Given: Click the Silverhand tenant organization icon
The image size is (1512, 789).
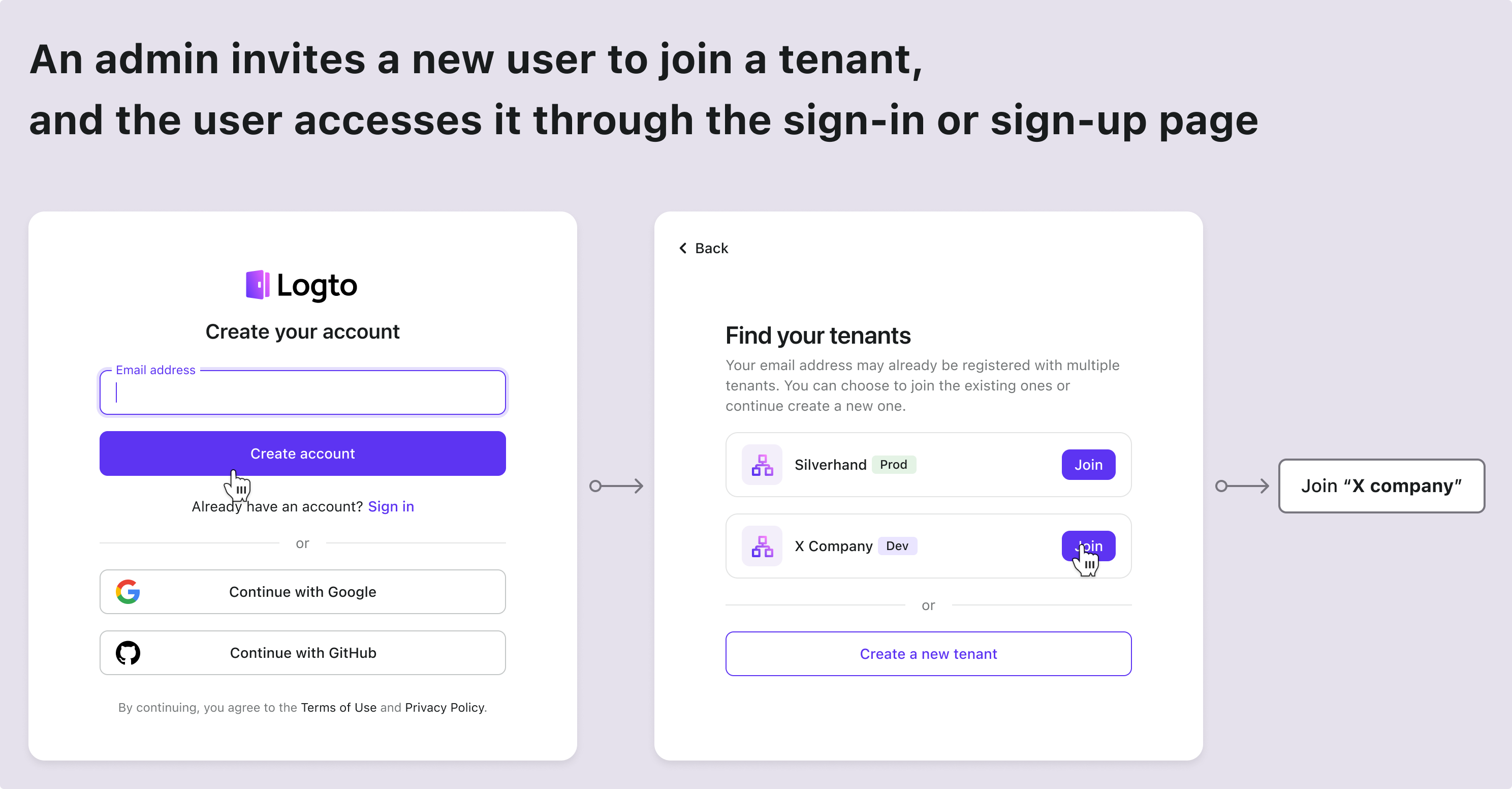Looking at the screenshot, I should pos(761,463).
